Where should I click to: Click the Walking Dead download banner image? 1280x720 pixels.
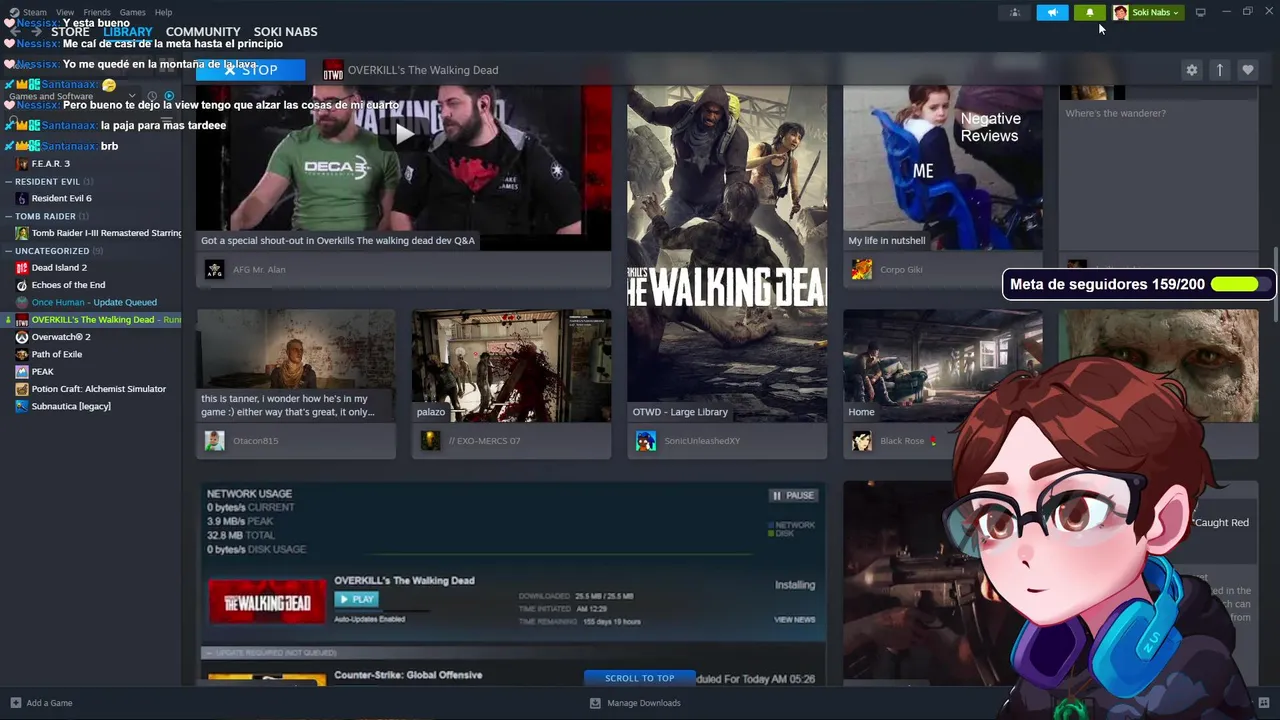point(267,602)
